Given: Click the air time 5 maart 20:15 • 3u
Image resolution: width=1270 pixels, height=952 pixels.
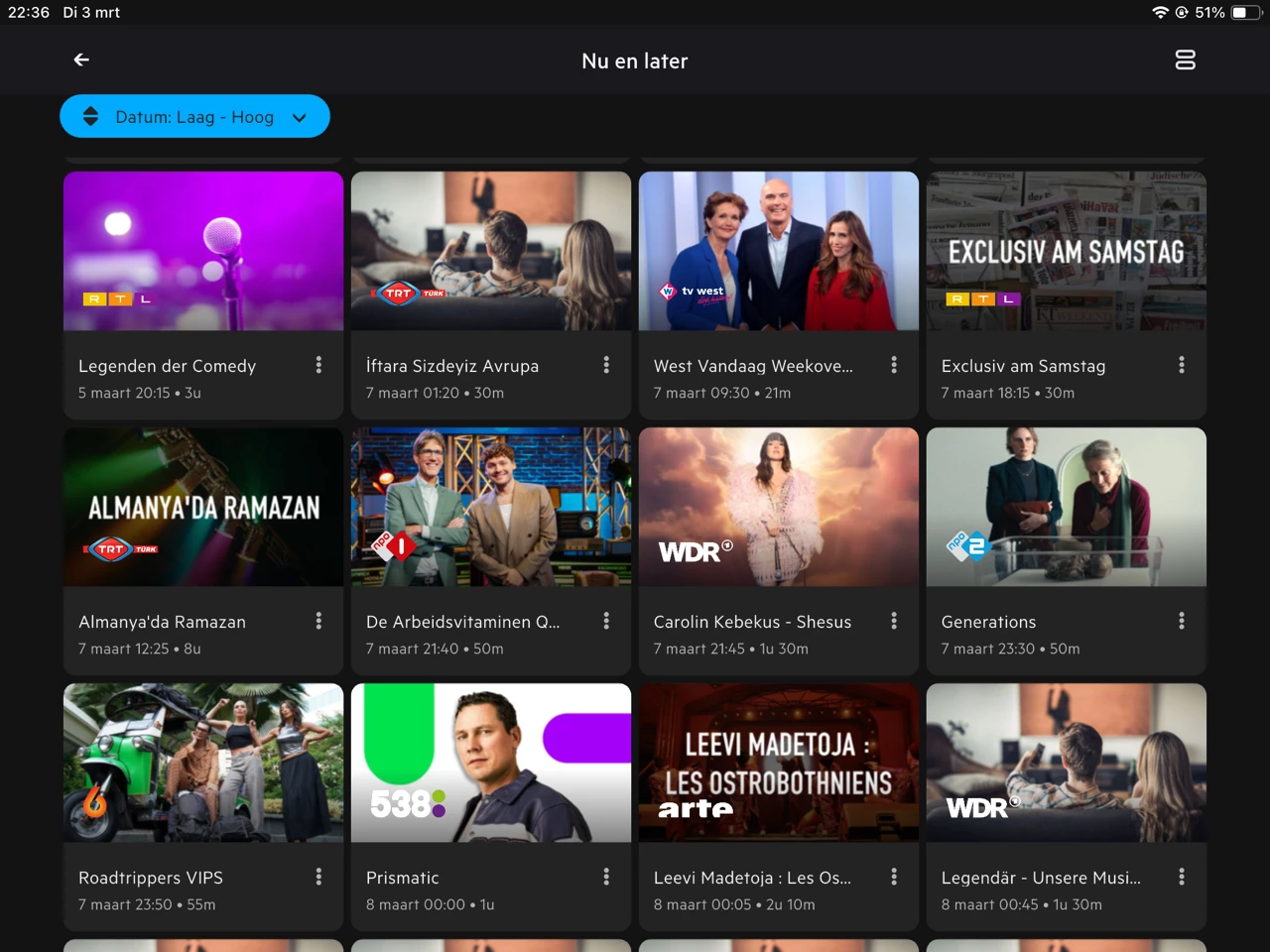Looking at the screenshot, I should [x=140, y=393].
